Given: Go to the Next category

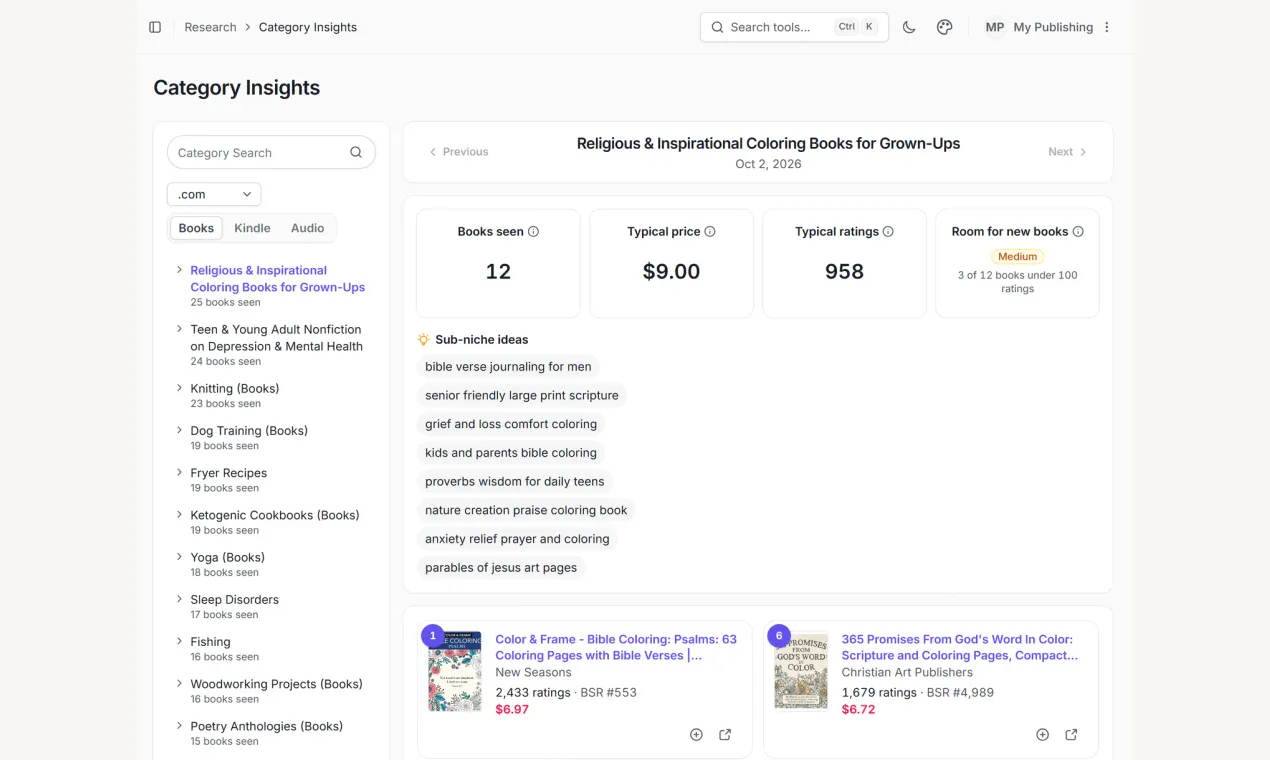Looking at the screenshot, I should click(x=1067, y=152).
